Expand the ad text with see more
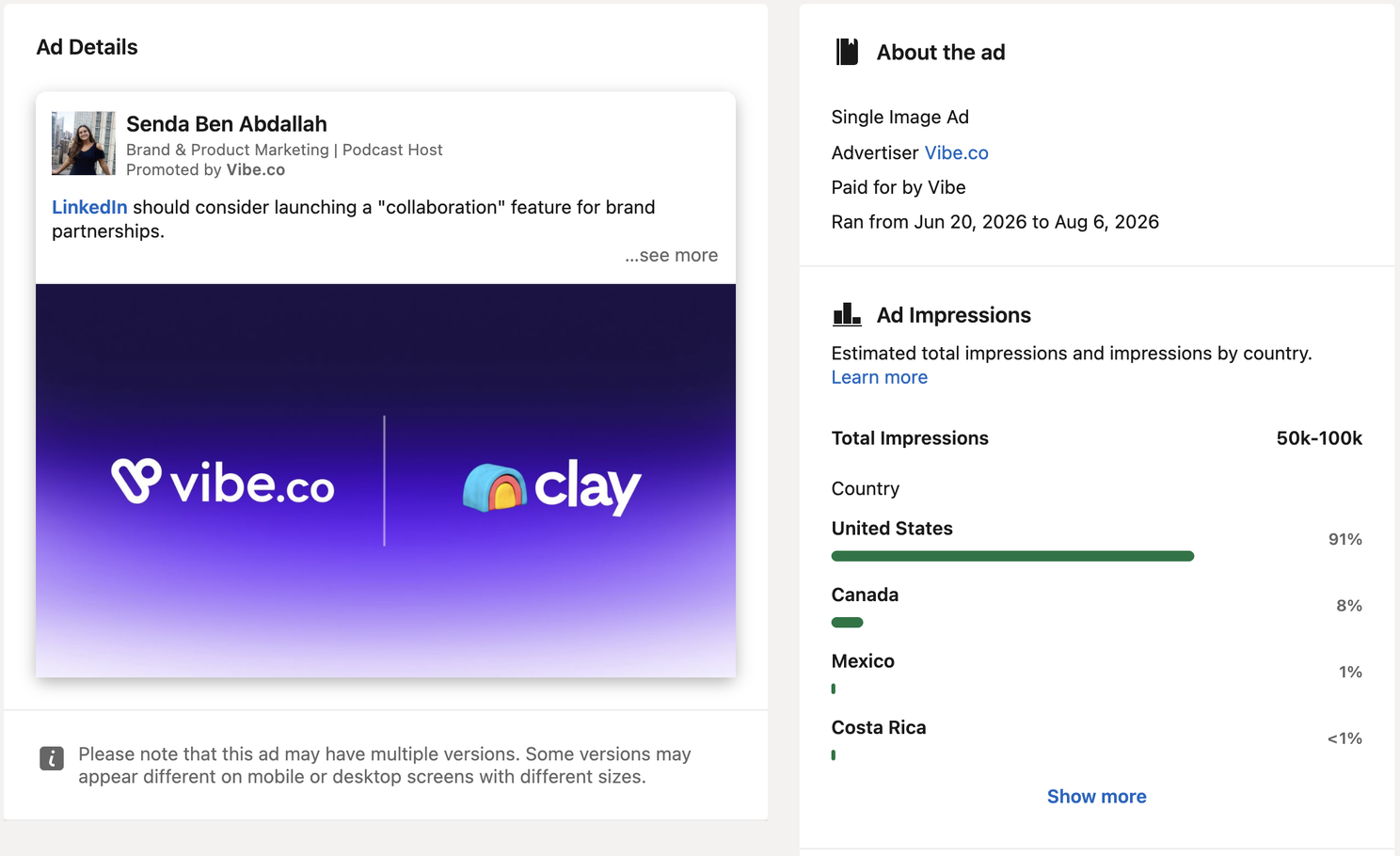This screenshot has height=856, width=1400. (x=671, y=255)
